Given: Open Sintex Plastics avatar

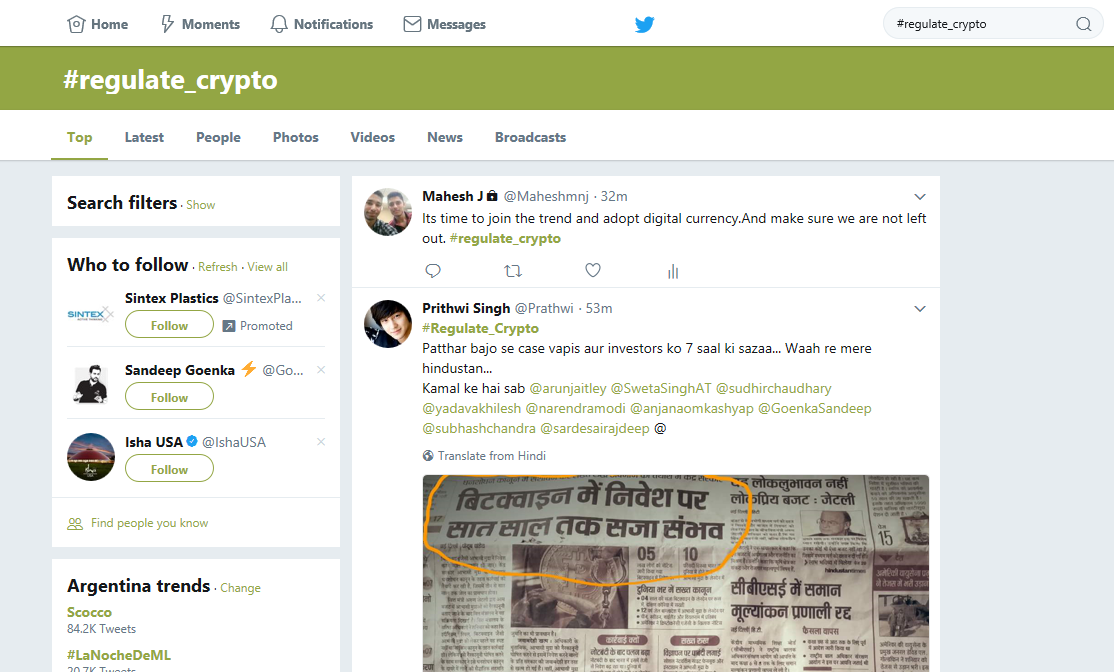Looking at the screenshot, I should (91, 313).
